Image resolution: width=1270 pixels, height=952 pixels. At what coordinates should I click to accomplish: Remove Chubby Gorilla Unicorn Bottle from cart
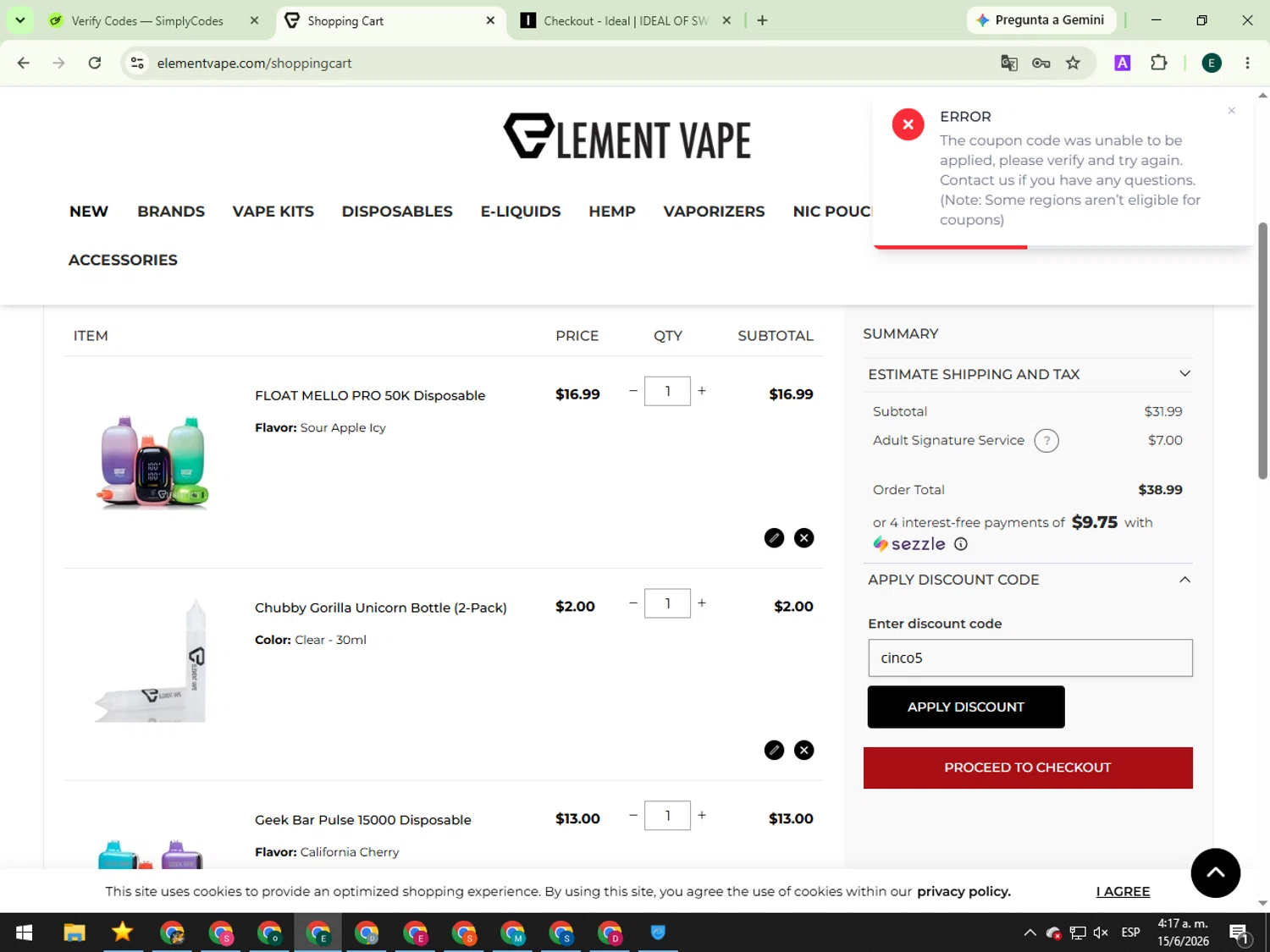point(804,751)
